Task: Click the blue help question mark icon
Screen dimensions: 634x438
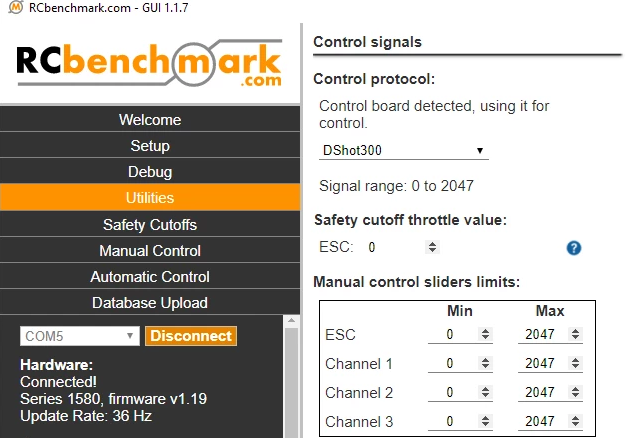Action: tap(574, 248)
